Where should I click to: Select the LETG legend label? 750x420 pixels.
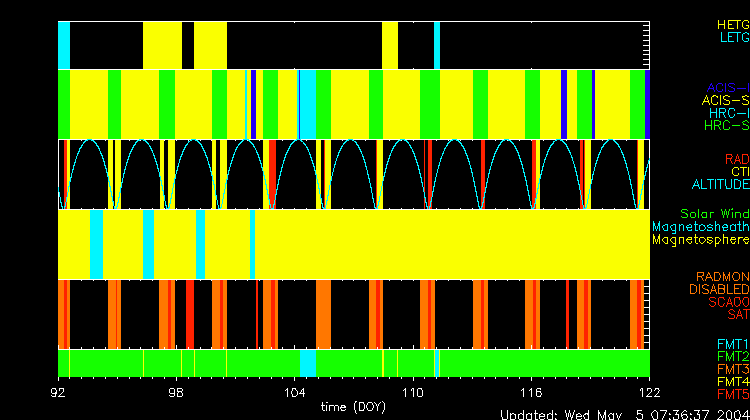[734, 37]
